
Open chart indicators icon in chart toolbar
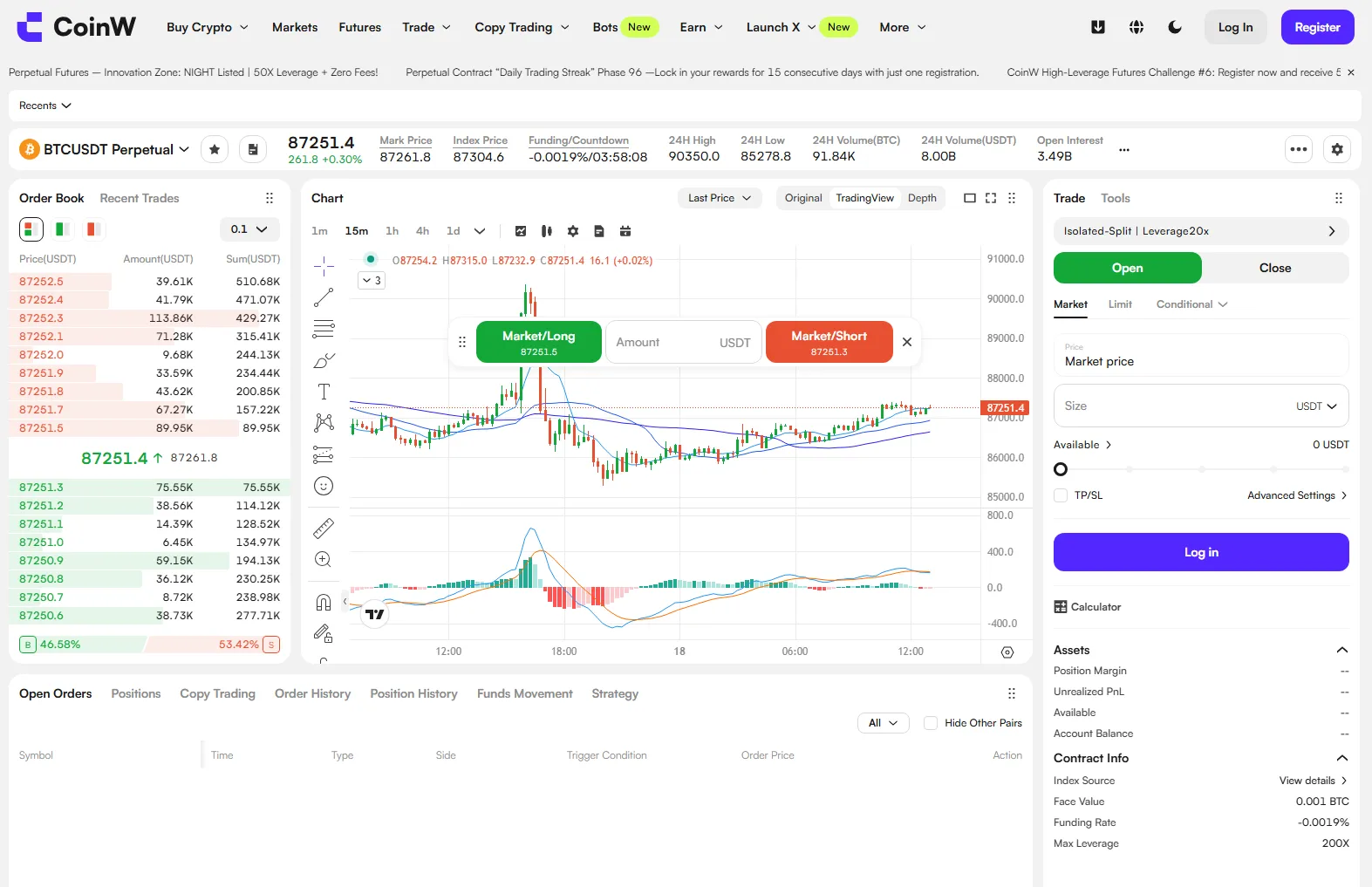(521, 231)
